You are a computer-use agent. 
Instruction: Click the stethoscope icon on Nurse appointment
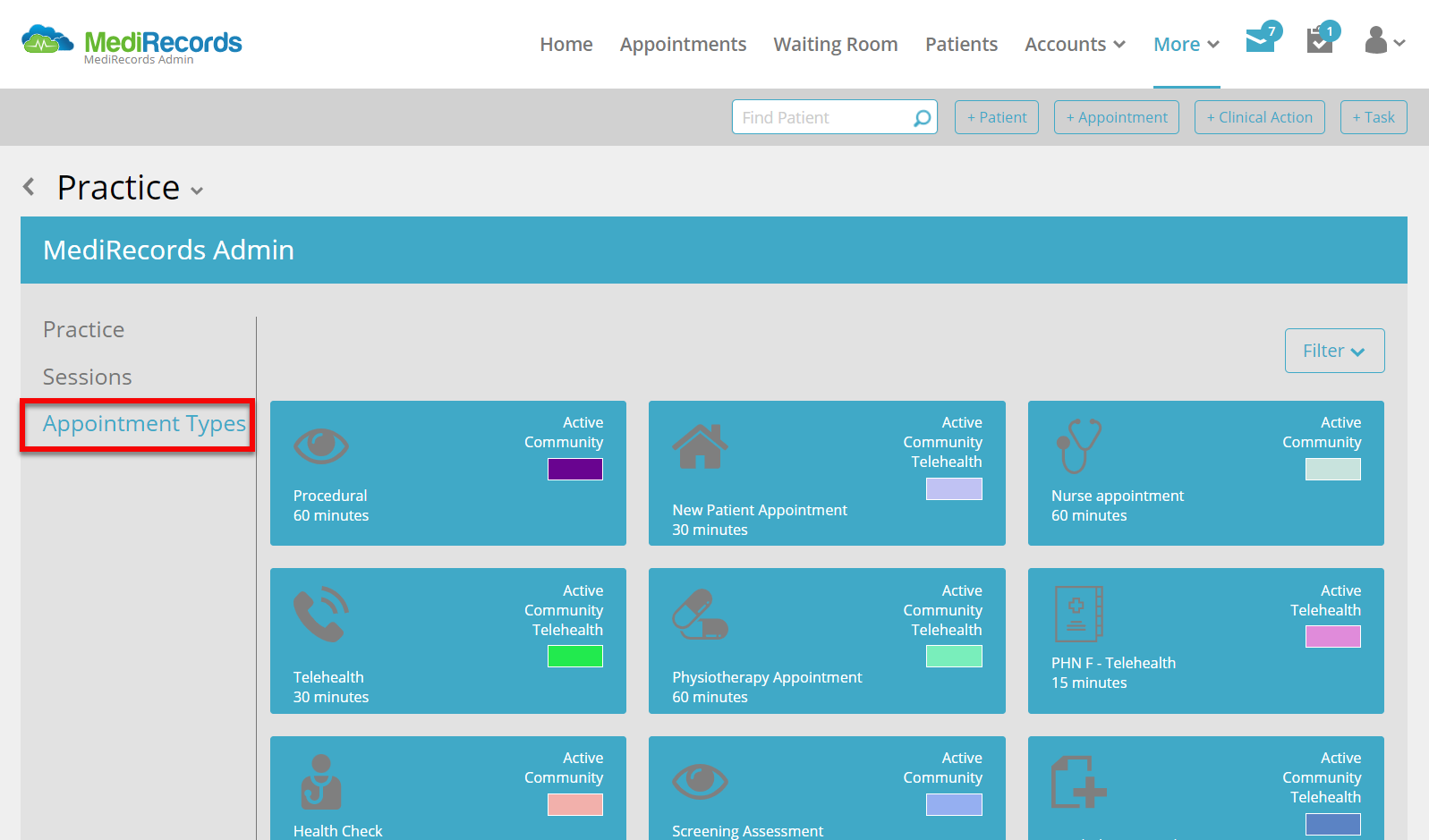point(1079,445)
